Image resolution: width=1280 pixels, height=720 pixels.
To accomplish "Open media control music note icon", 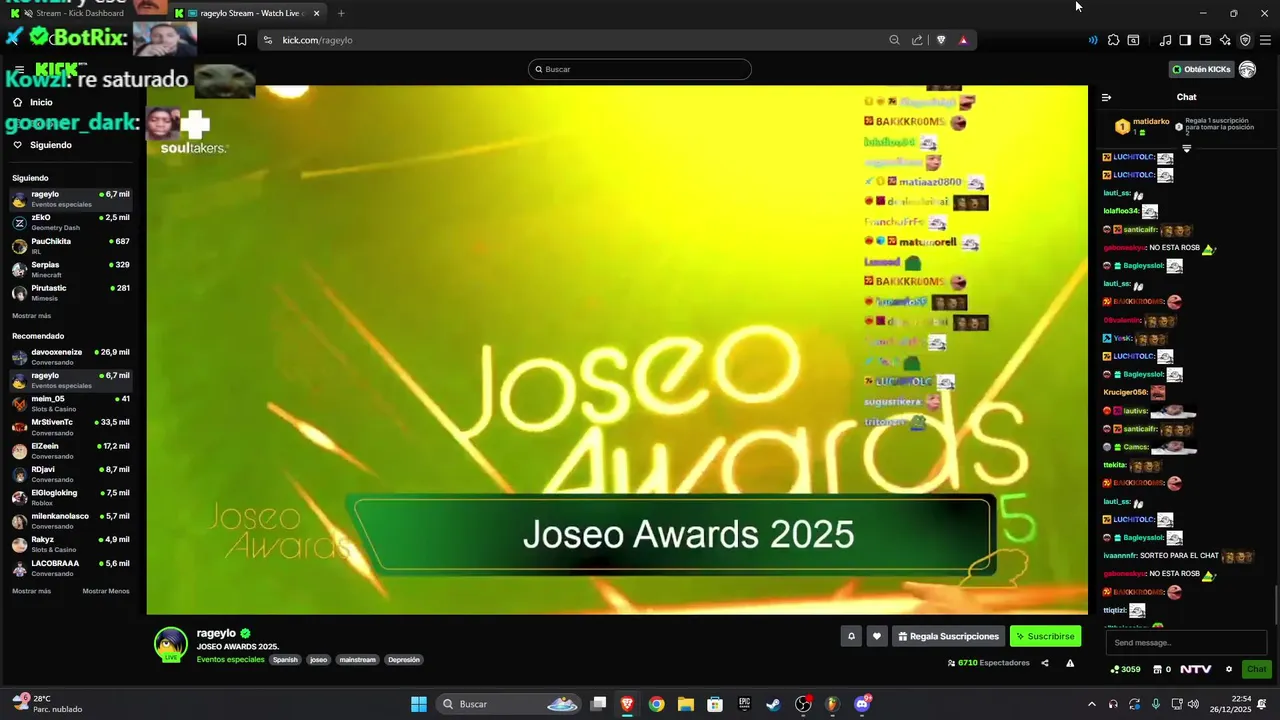I will click(x=1165, y=40).
